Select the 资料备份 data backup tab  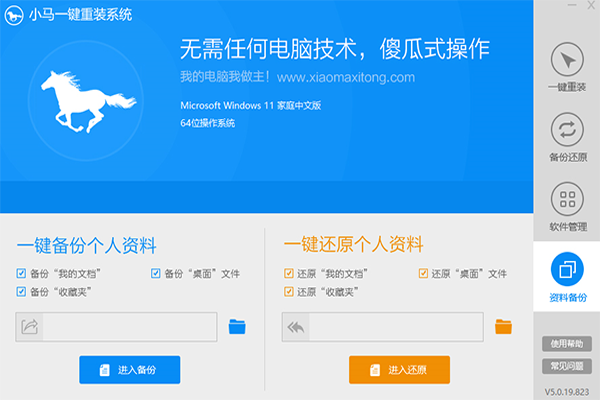567,277
